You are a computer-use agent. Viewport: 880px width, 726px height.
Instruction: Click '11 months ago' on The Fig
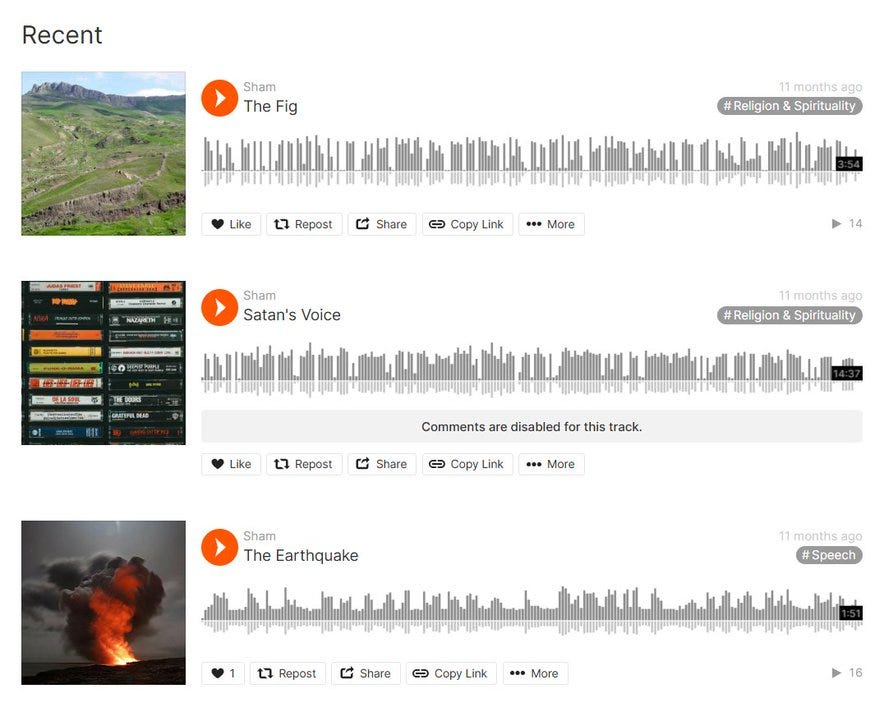click(x=820, y=87)
